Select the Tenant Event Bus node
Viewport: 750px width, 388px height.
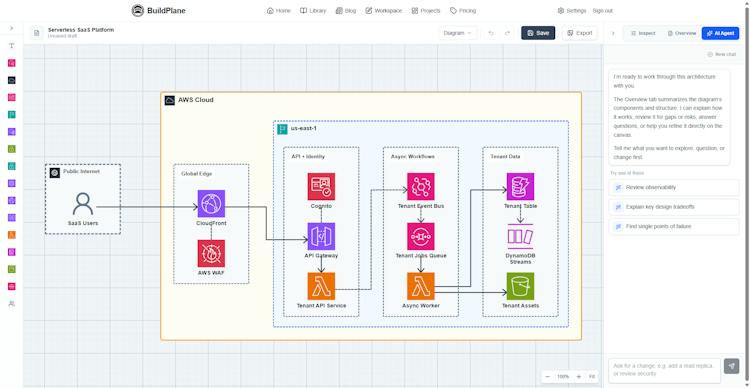point(420,187)
